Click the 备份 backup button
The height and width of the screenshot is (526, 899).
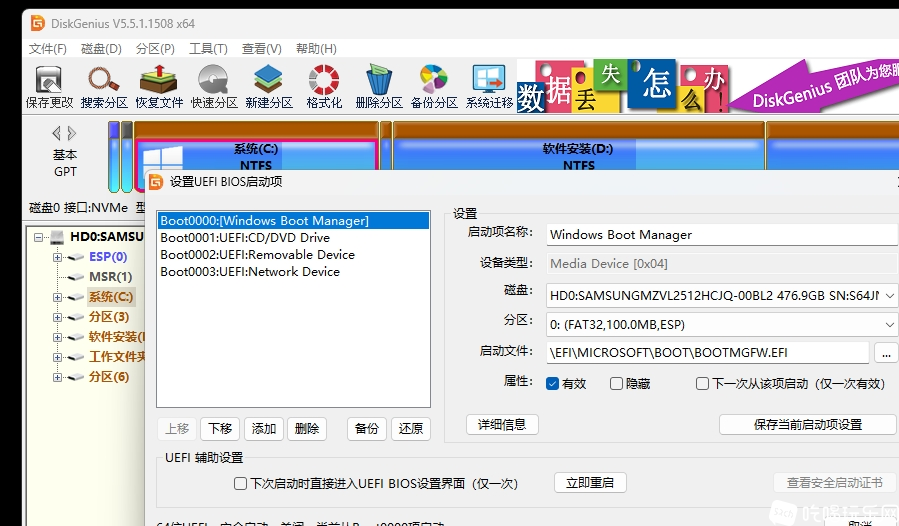(367, 428)
